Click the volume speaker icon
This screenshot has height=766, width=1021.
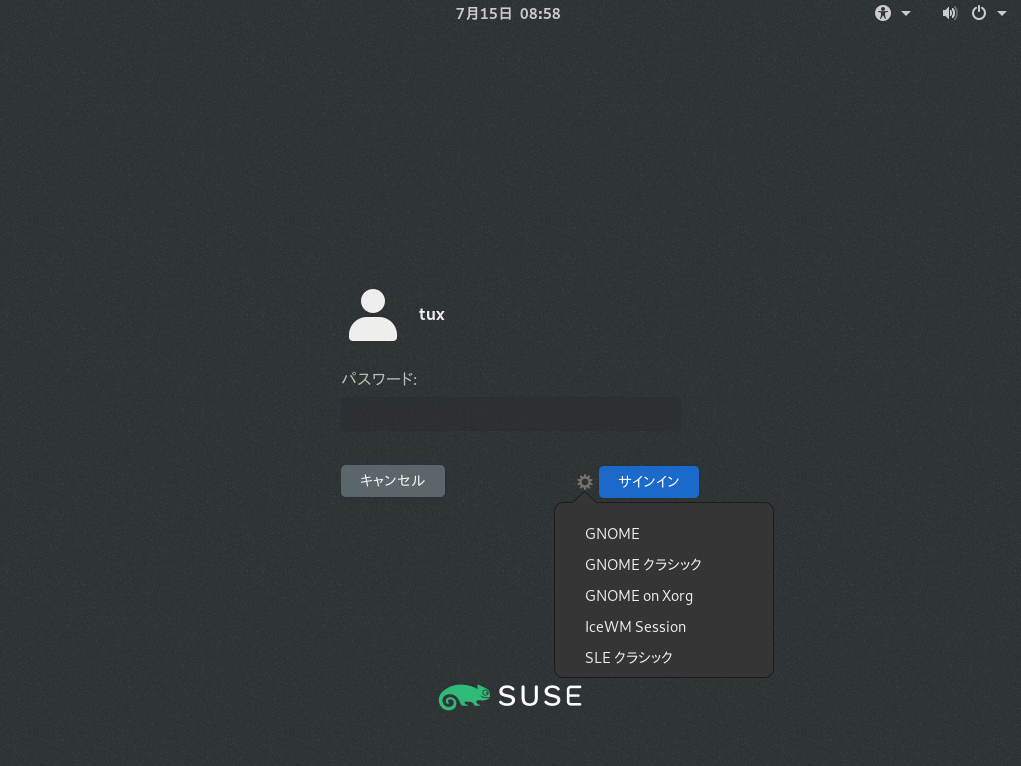pos(949,13)
